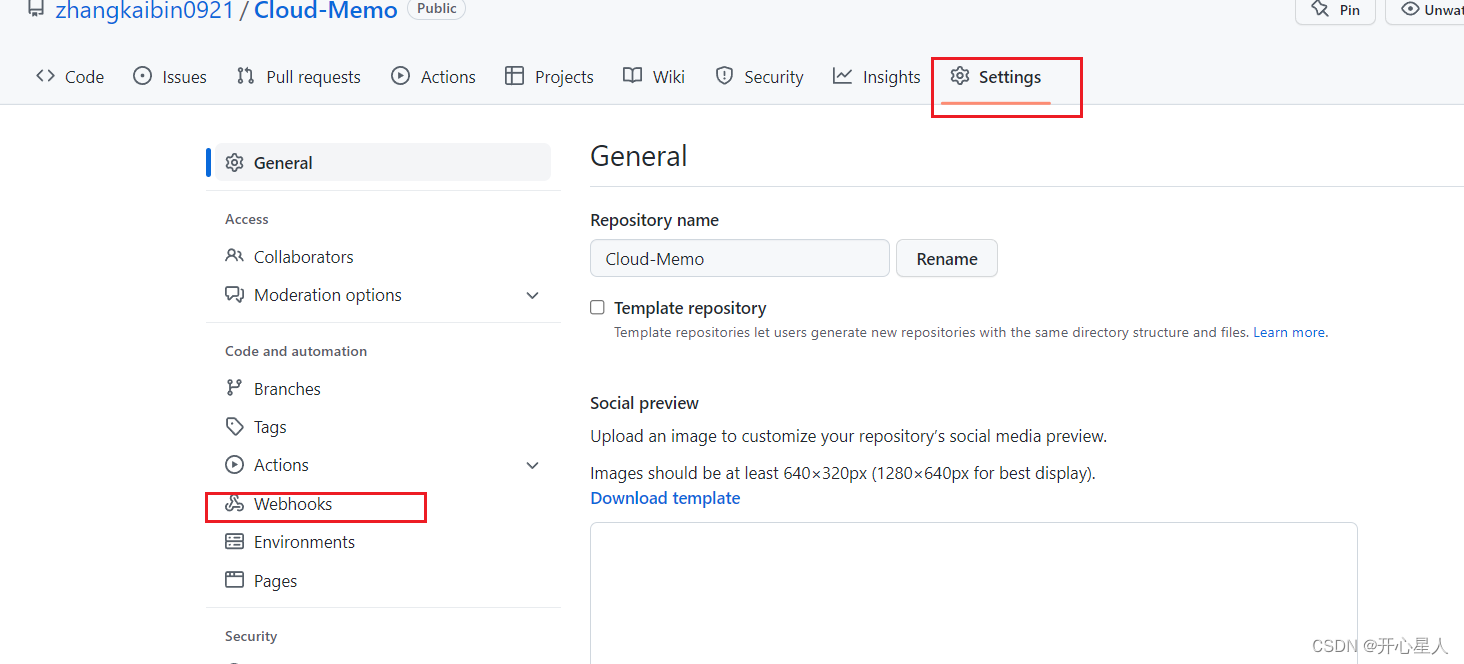
Task: Click the Webhooks icon in the sidebar
Action: pos(234,504)
